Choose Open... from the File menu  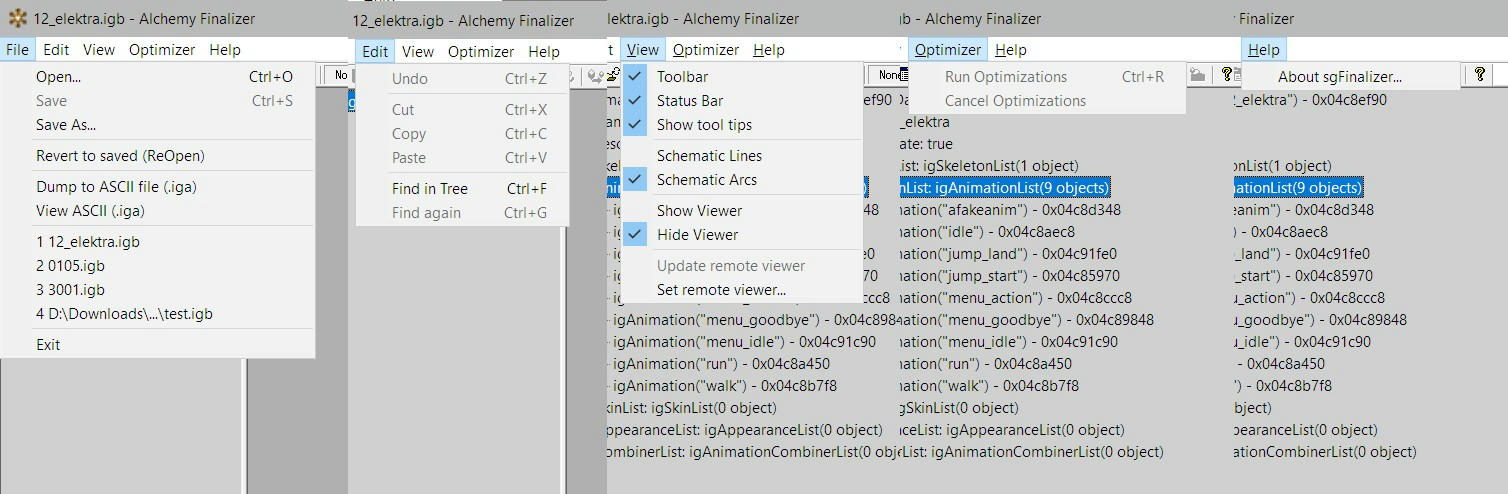click(158, 77)
